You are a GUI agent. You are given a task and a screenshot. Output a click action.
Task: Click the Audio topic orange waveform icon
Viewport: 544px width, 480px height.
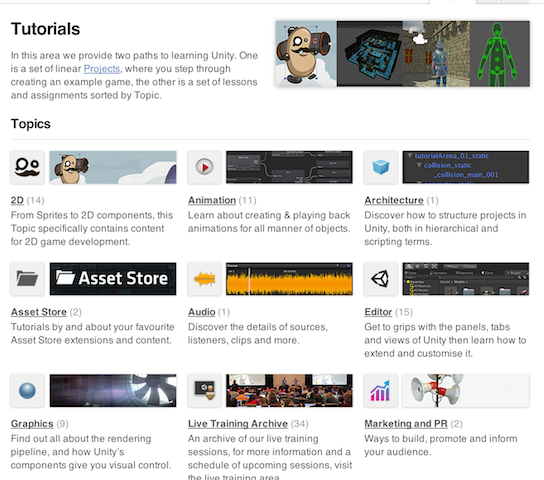[x=204, y=279]
